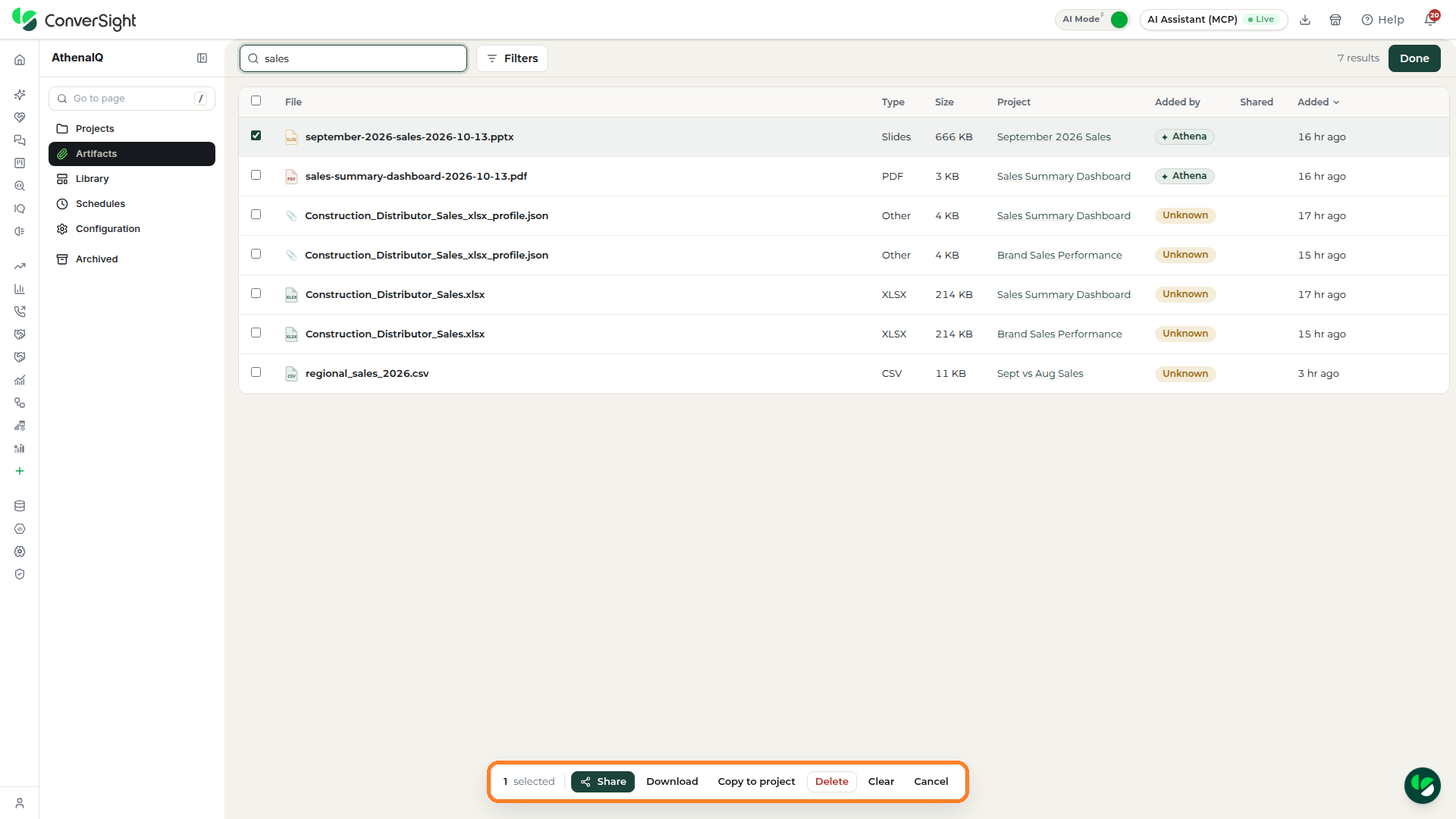The image size is (1456, 819).
Task: Check sales-summary-dashboard pdf row checkbox
Action: (x=256, y=175)
